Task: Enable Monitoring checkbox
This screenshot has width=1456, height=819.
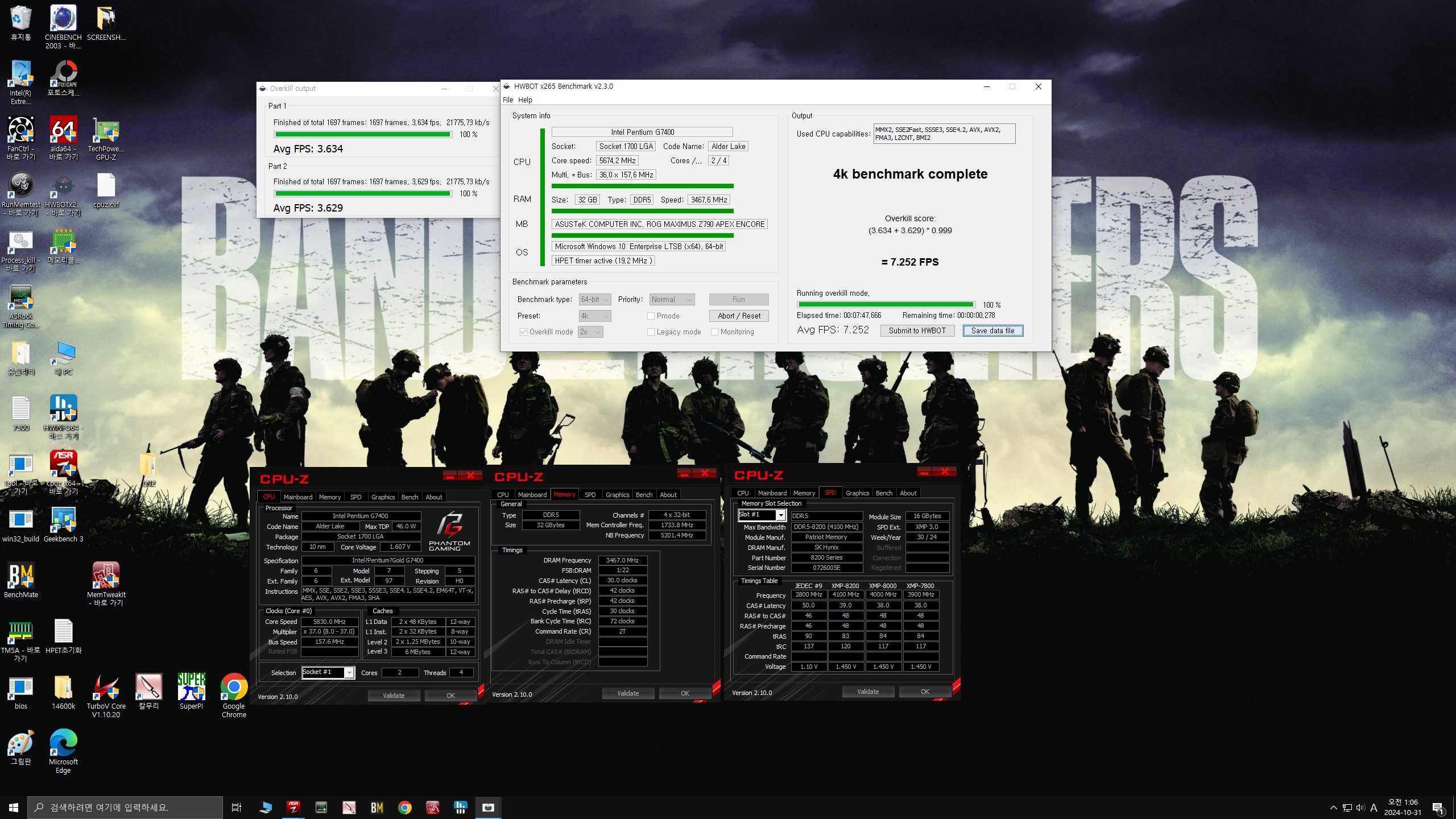Action: (714, 332)
